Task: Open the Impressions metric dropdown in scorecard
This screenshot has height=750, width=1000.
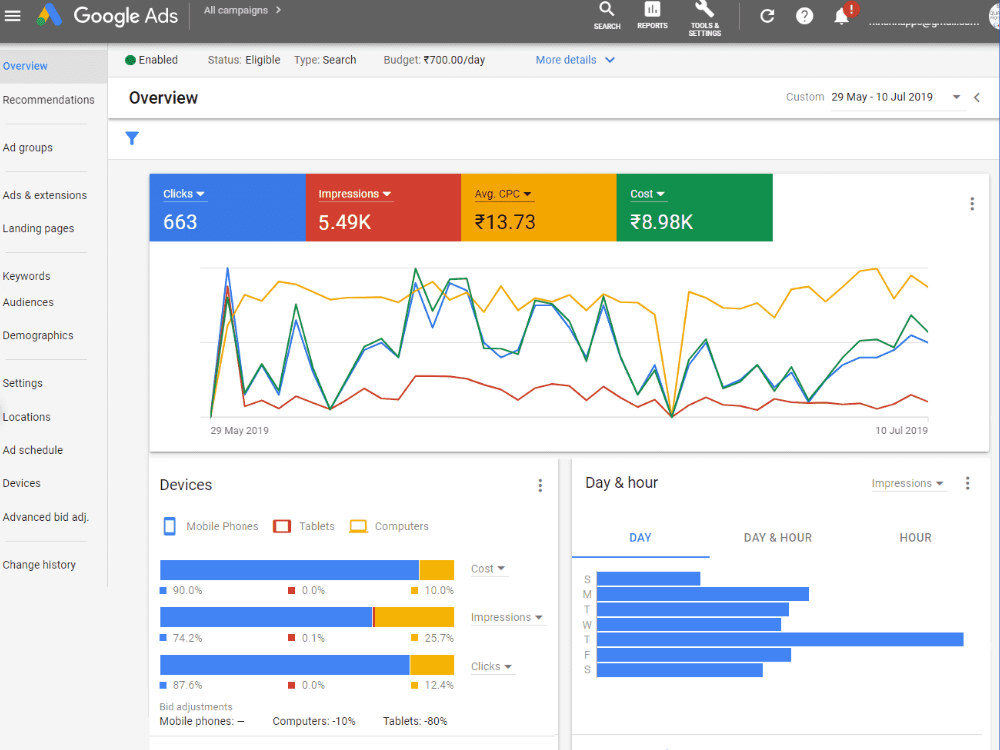Action: pyautogui.click(x=355, y=194)
